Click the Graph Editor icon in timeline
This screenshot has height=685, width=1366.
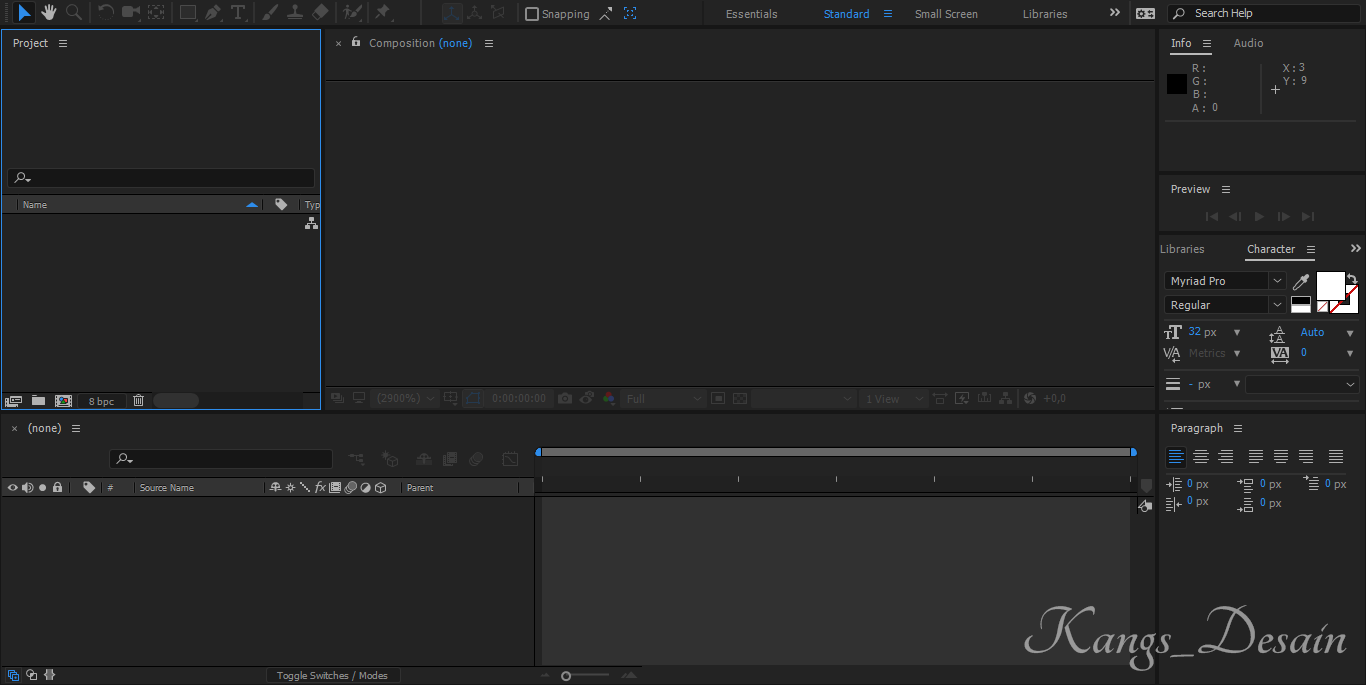click(511, 459)
